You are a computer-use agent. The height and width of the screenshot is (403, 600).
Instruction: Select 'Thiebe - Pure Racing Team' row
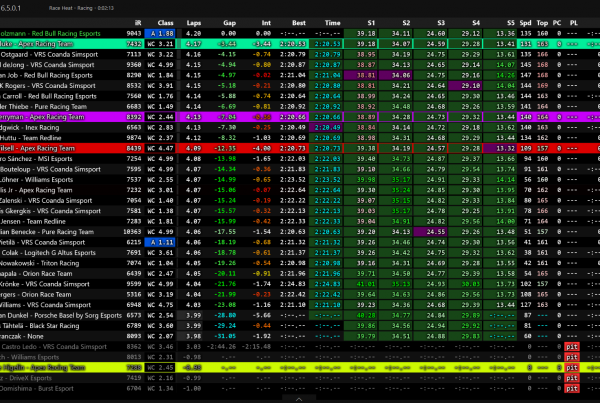tap(300, 106)
